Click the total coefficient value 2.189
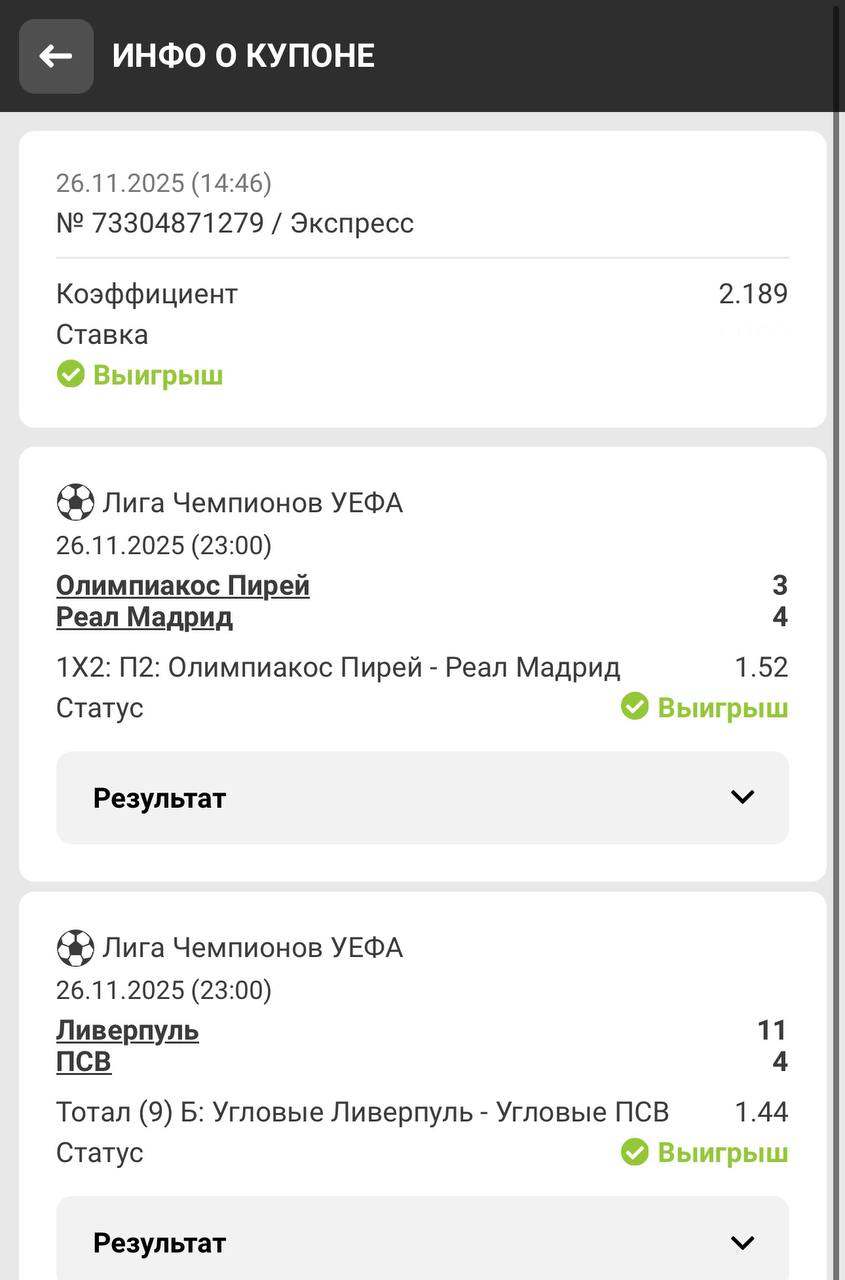Screen dimensions: 845x1280 (x=752, y=294)
